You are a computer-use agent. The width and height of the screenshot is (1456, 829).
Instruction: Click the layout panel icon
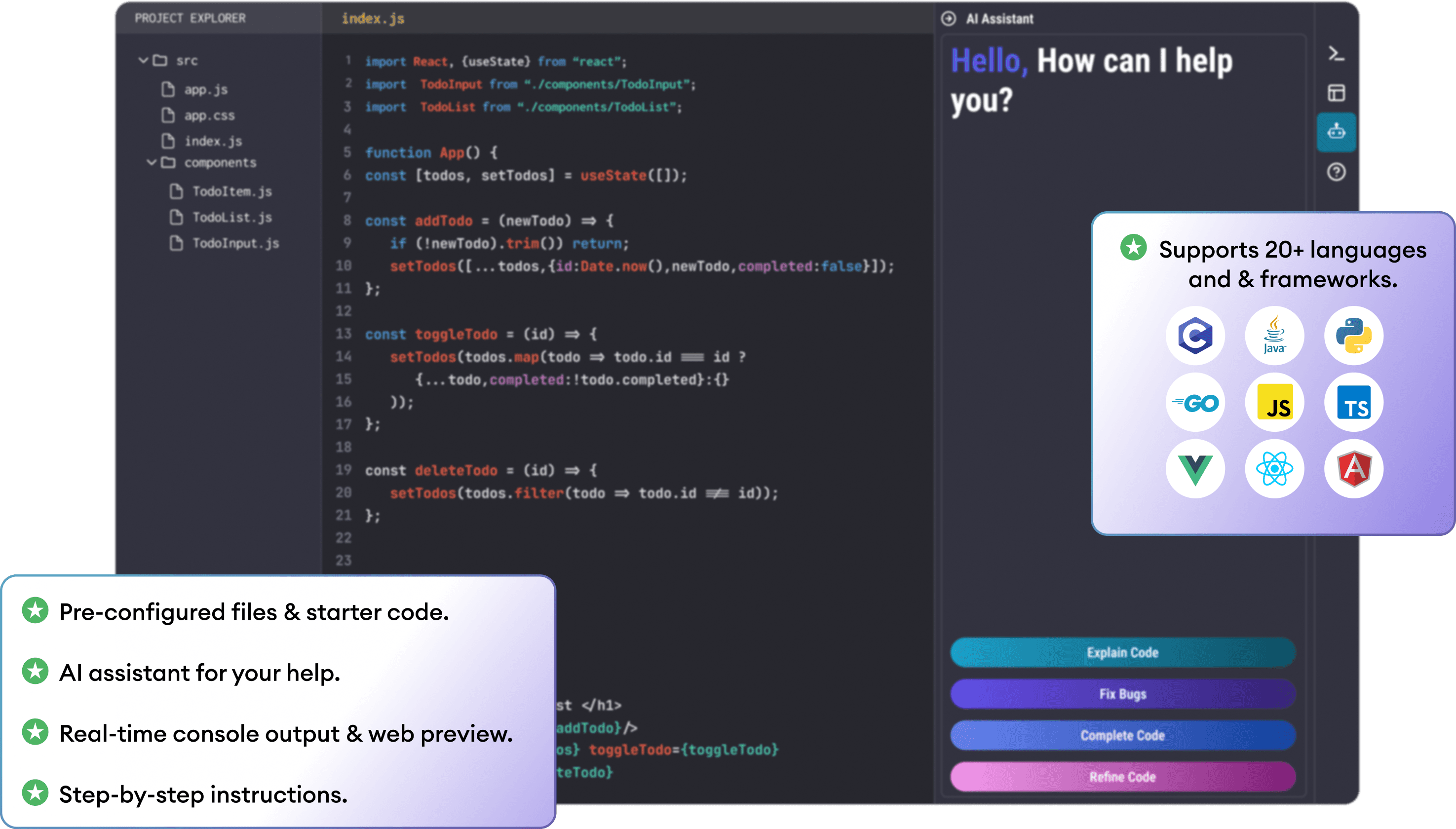[1336, 93]
